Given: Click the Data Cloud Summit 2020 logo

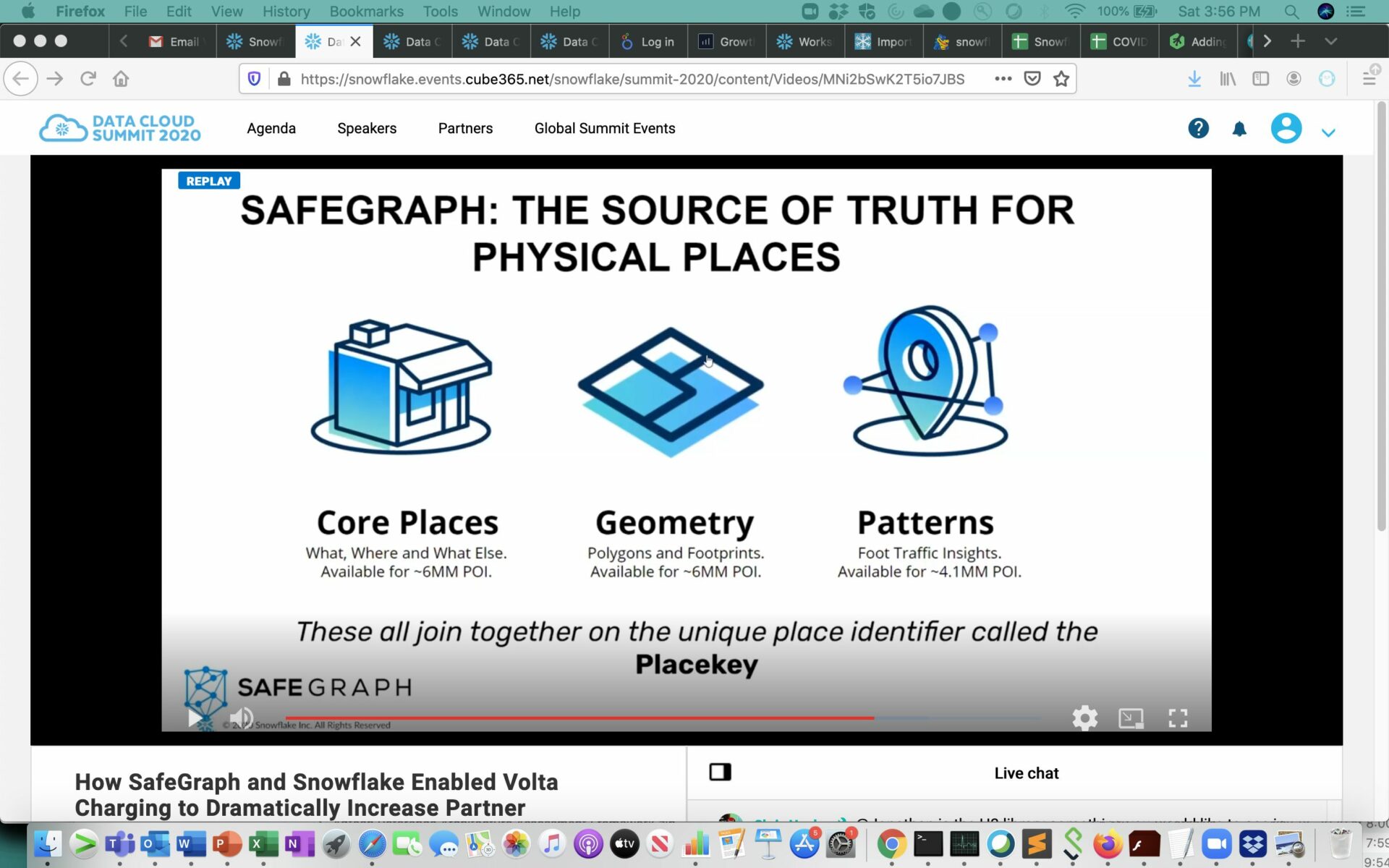Looking at the screenshot, I should (x=120, y=128).
